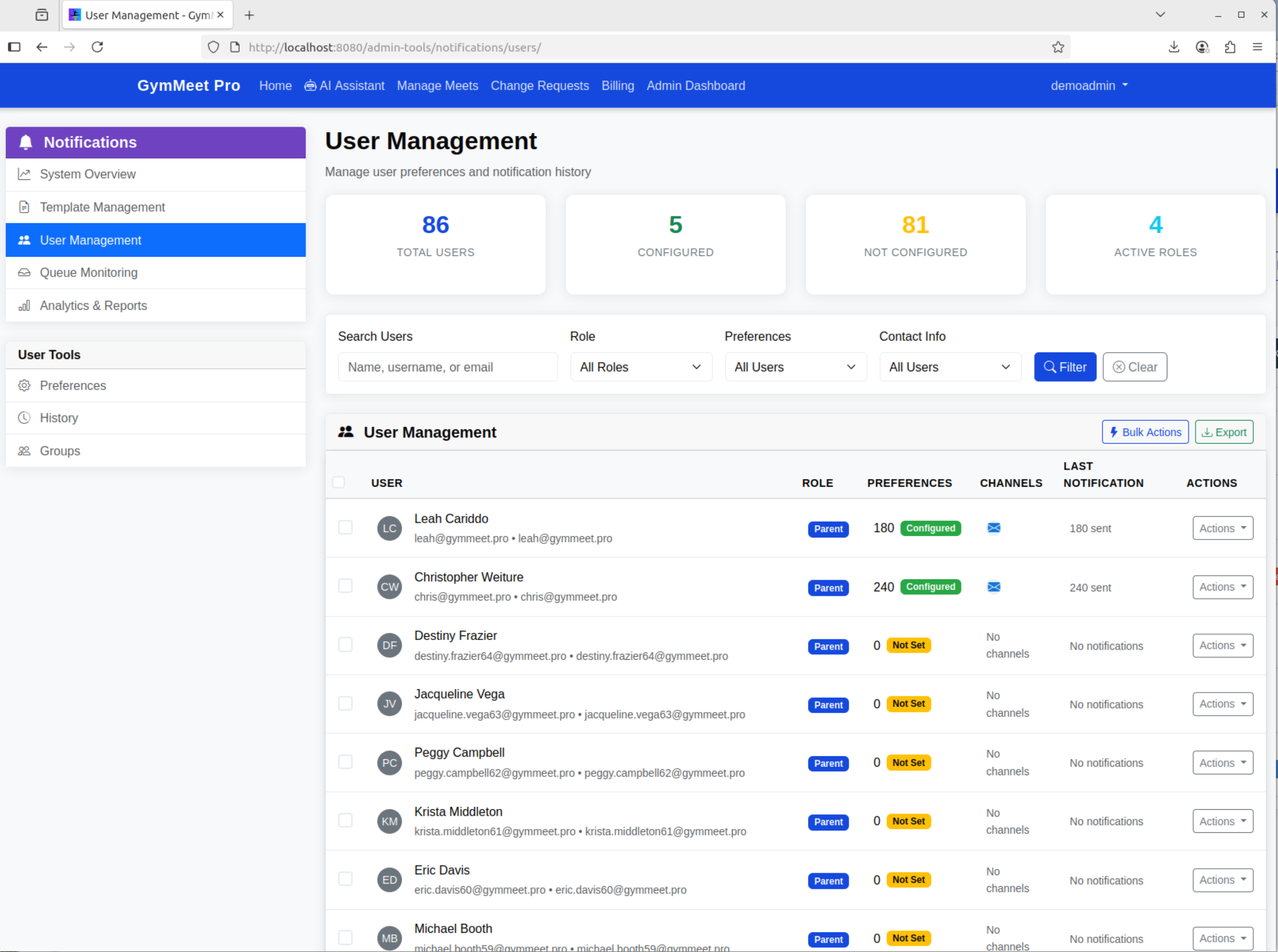Click the GymMeet Pro brand link
The image size is (1278, 952).
click(x=188, y=85)
